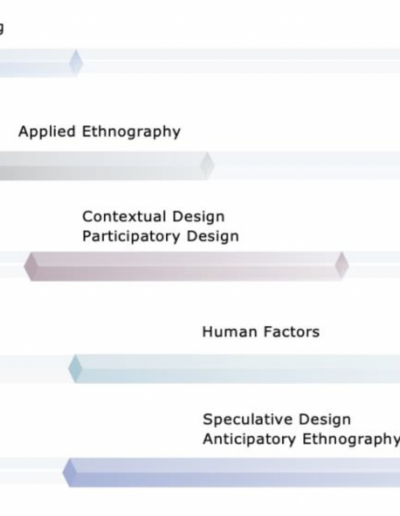Click the Speculative Design label
The height and width of the screenshot is (516, 400).
[277, 420]
